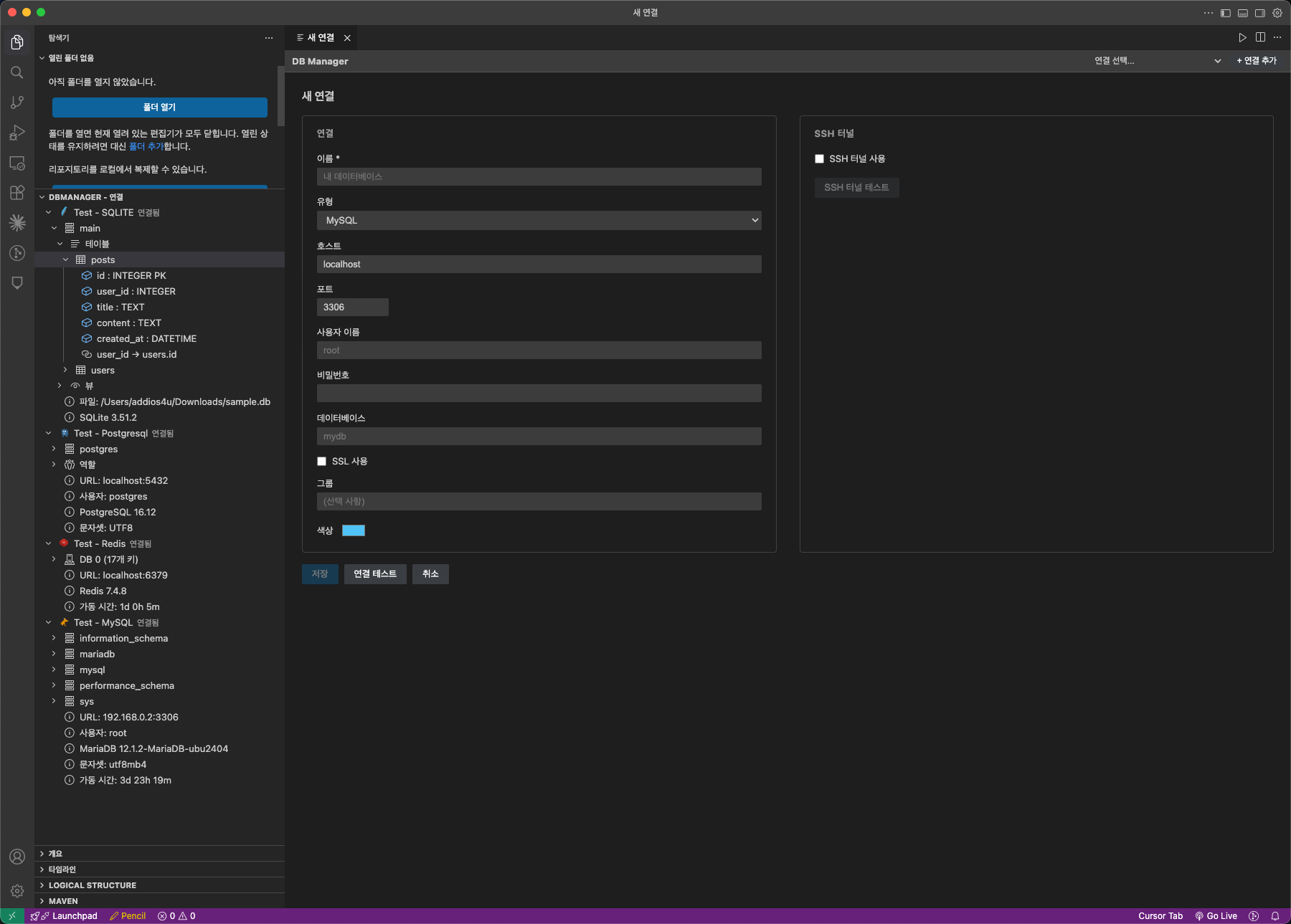Screen dimensions: 1291x924
Task: Open the Remote Explorer view
Action: [16, 163]
